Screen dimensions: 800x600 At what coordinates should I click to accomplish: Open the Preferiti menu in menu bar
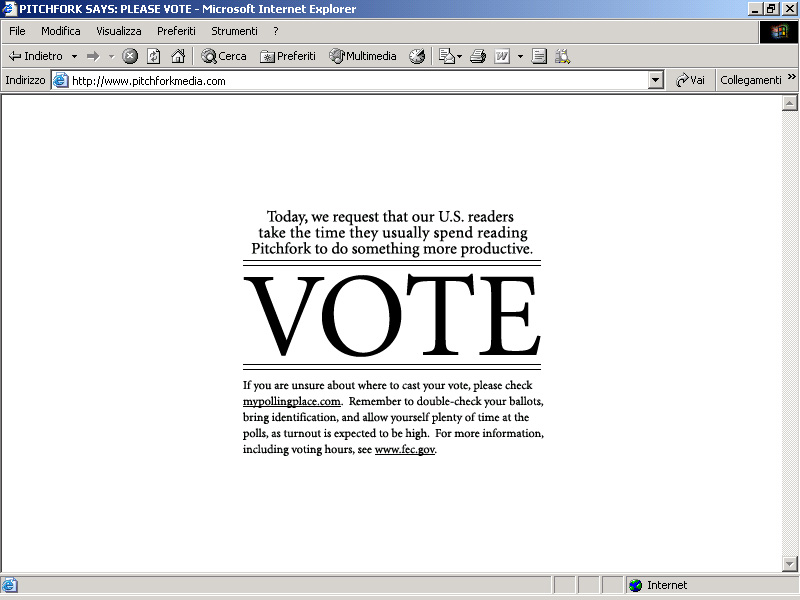click(x=176, y=31)
